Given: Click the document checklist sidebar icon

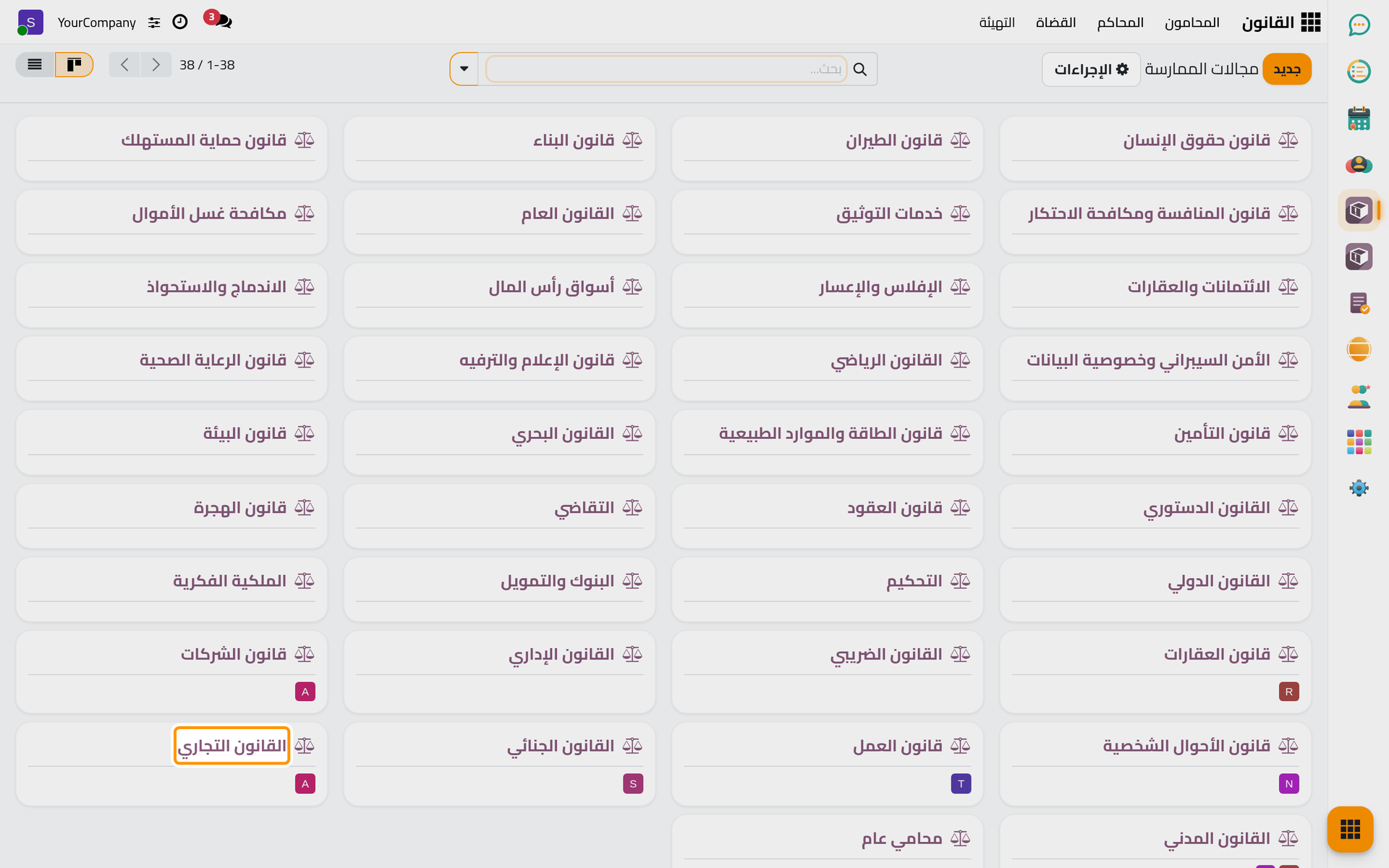Looking at the screenshot, I should pyautogui.click(x=1359, y=303).
